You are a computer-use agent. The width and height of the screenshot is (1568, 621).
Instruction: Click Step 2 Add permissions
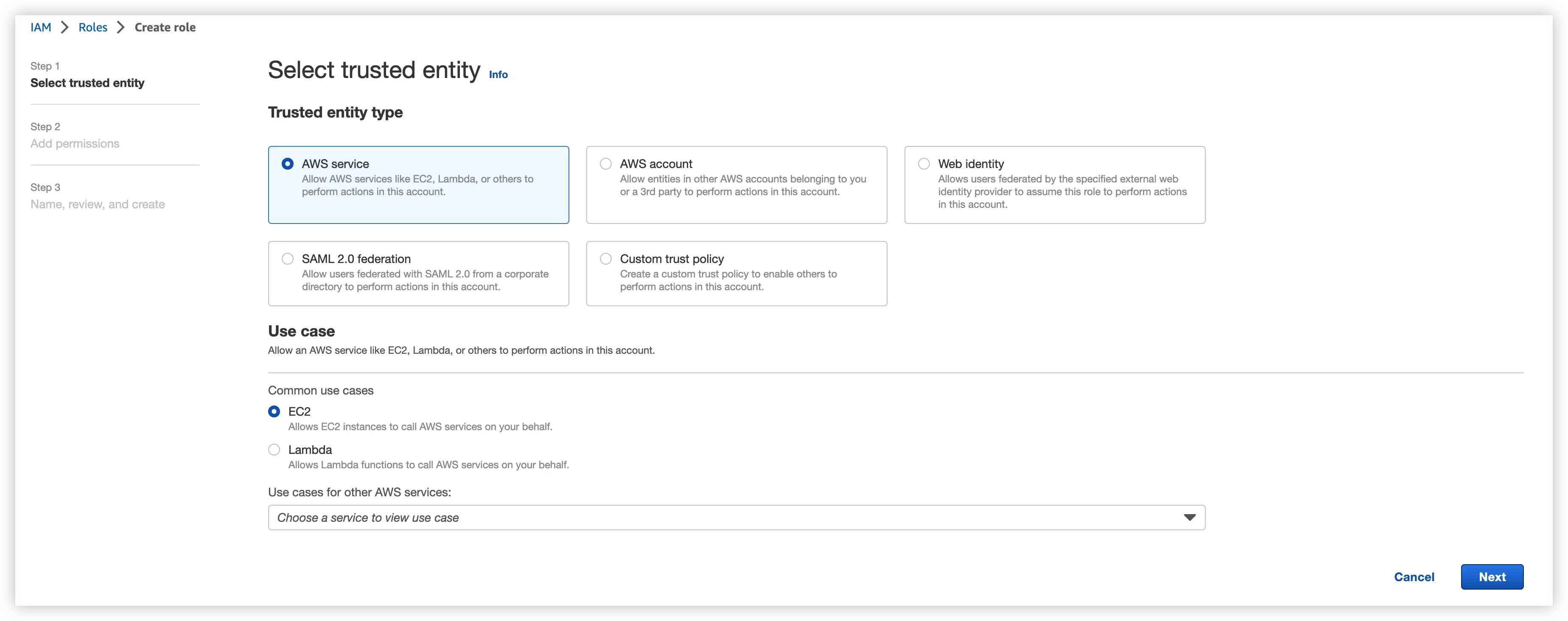(75, 144)
